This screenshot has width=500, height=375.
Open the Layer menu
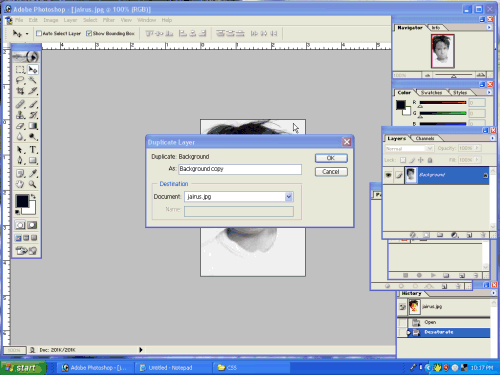[x=70, y=20]
